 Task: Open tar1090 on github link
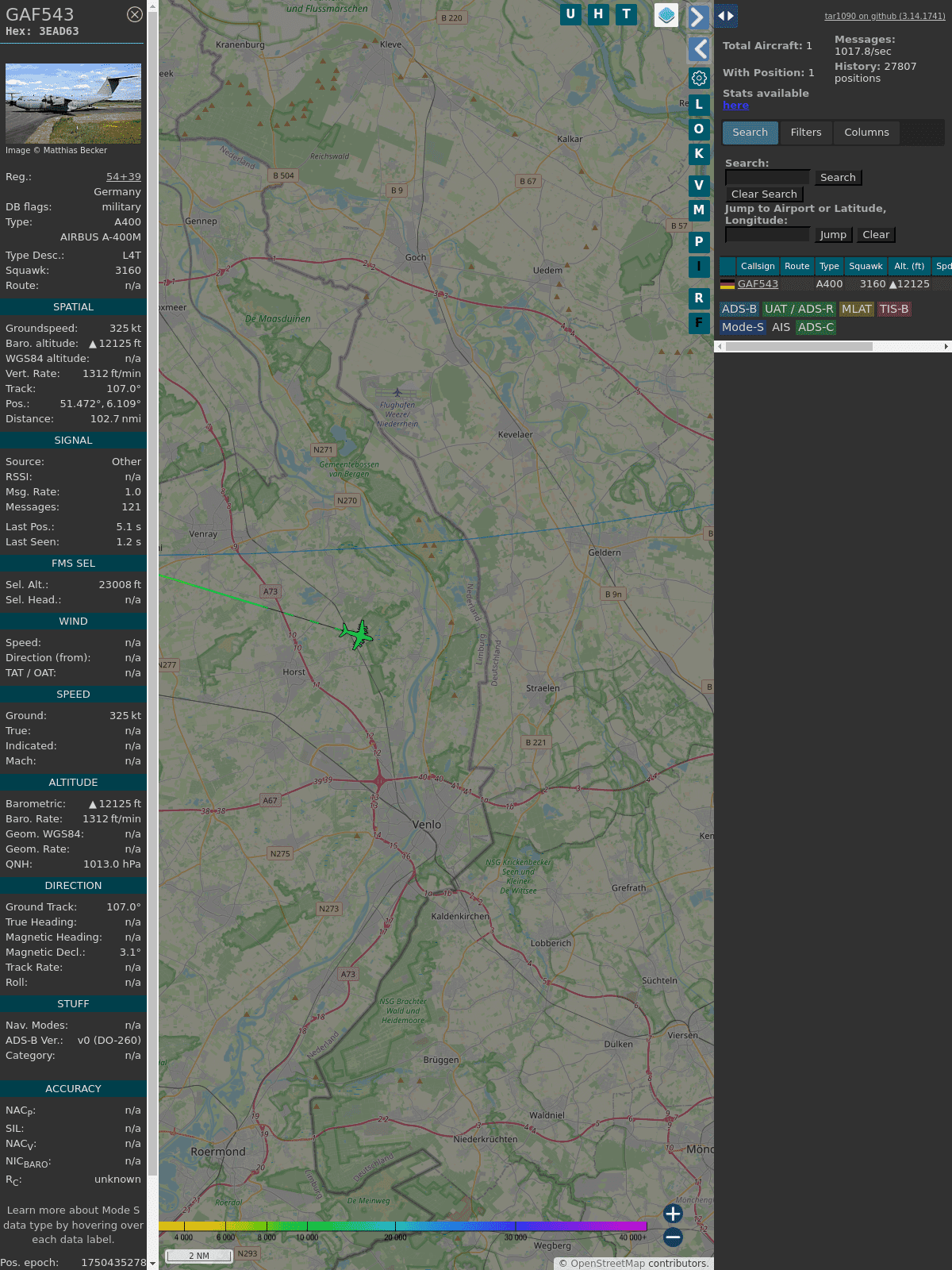pos(885,16)
